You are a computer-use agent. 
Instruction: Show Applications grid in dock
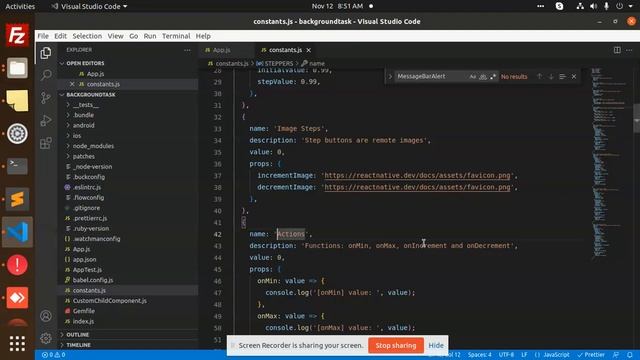17,344
